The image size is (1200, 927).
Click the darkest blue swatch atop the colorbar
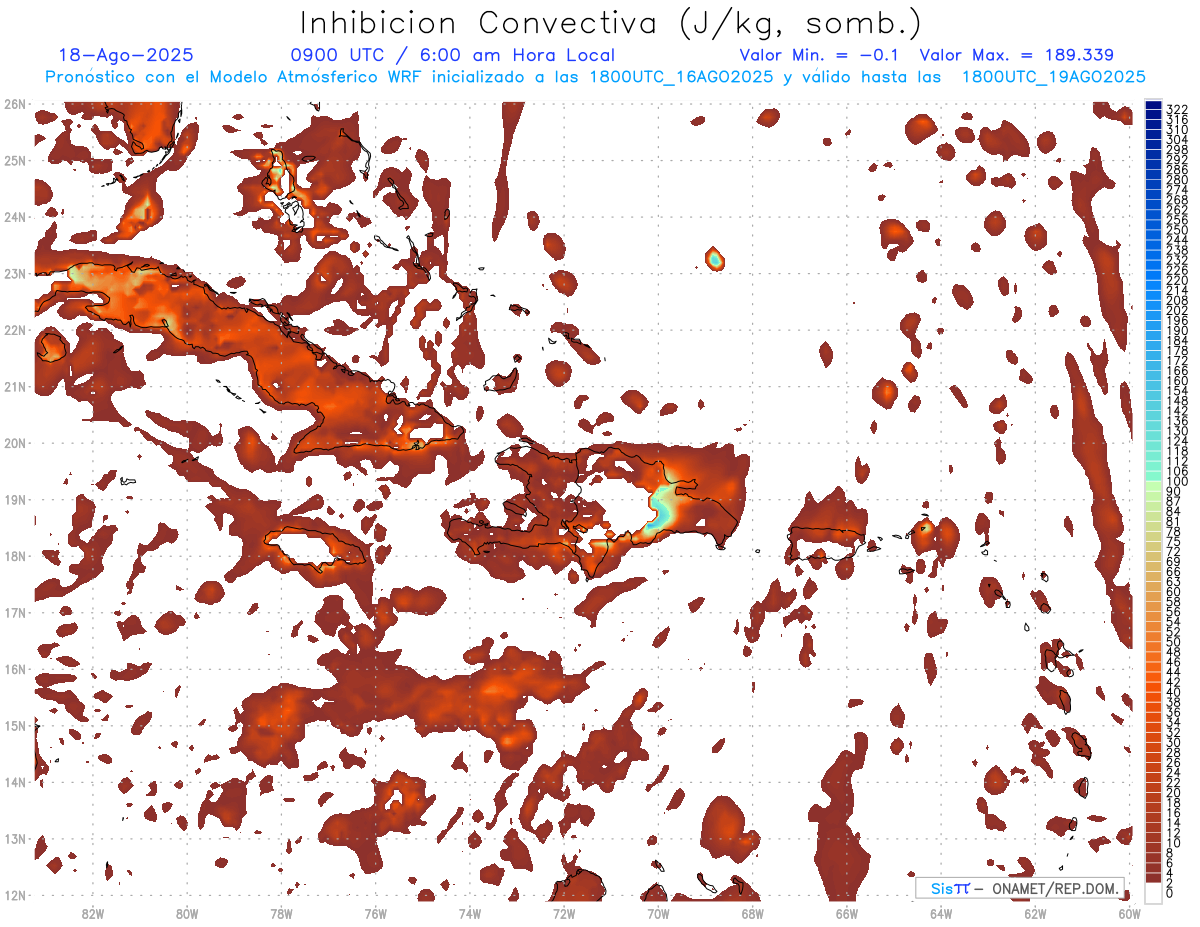pyautogui.click(x=1153, y=104)
